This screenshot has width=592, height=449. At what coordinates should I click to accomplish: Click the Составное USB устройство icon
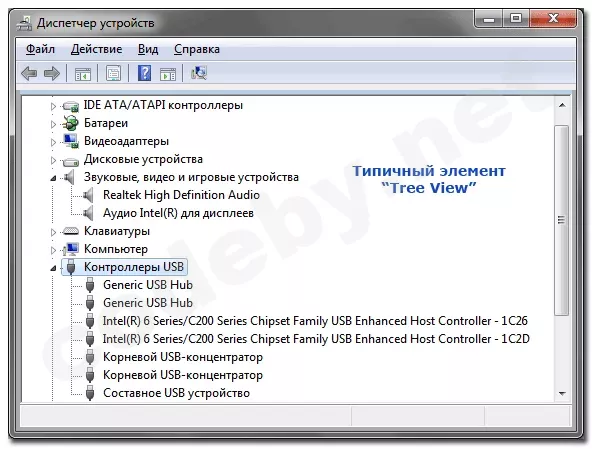(x=90, y=393)
